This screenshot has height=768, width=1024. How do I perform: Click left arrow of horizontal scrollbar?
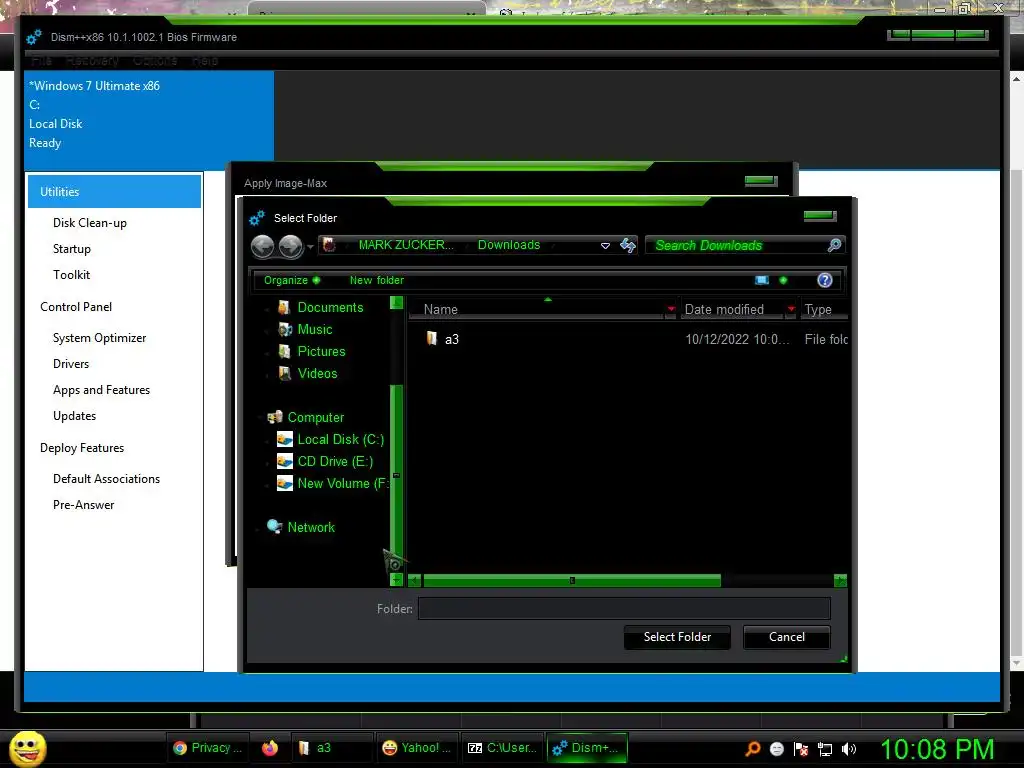pos(415,581)
